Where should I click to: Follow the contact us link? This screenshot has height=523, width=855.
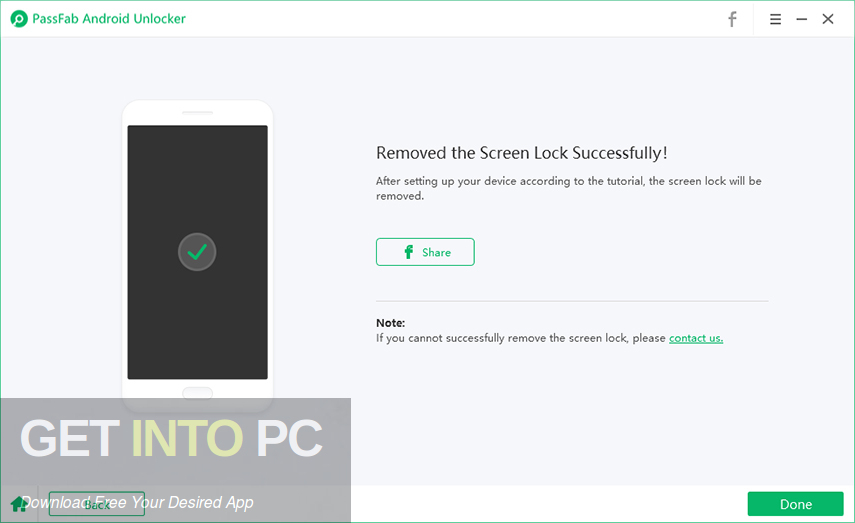696,338
